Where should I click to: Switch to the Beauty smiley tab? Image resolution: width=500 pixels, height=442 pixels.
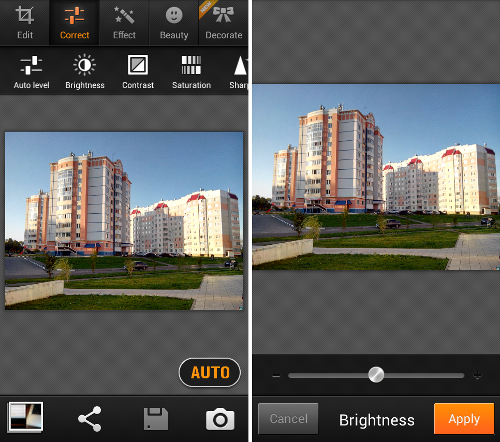click(174, 23)
